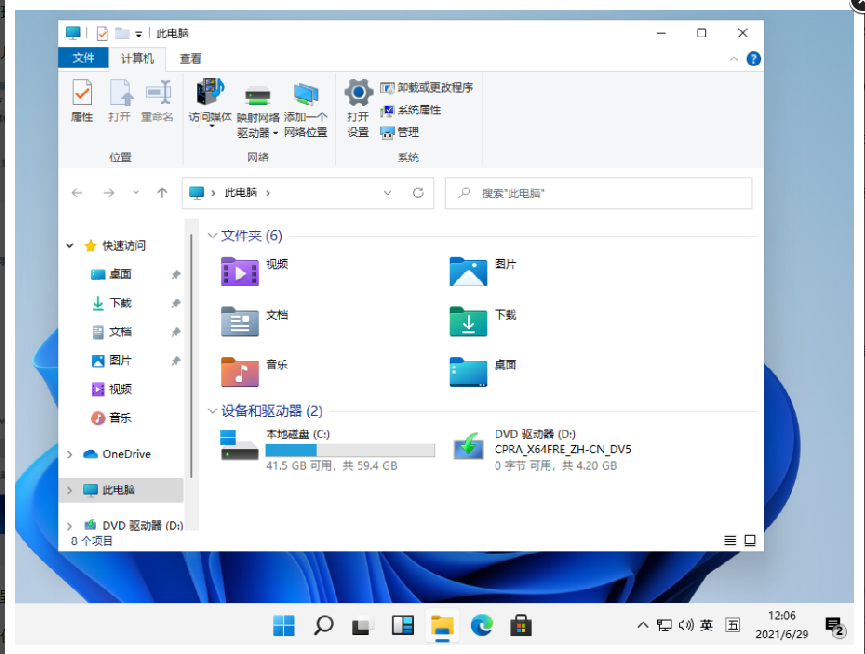Launch Microsoft Edge from the taskbar
The width and height of the screenshot is (865, 654).
pos(481,625)
